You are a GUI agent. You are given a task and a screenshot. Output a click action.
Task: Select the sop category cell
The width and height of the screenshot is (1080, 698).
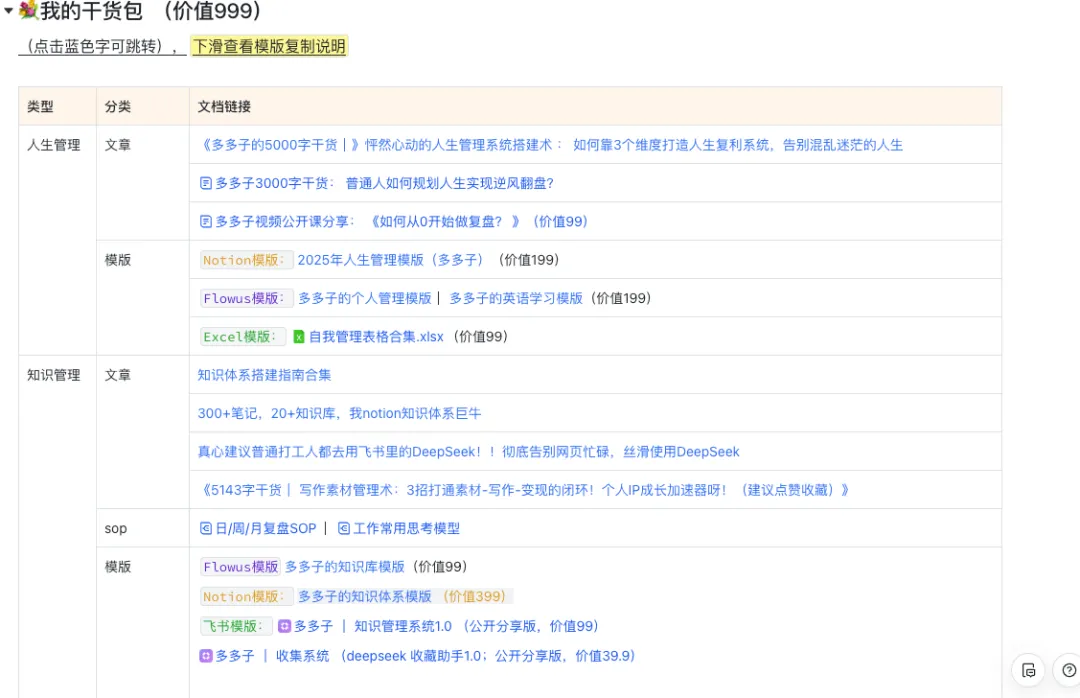click(x=143, y=528)
